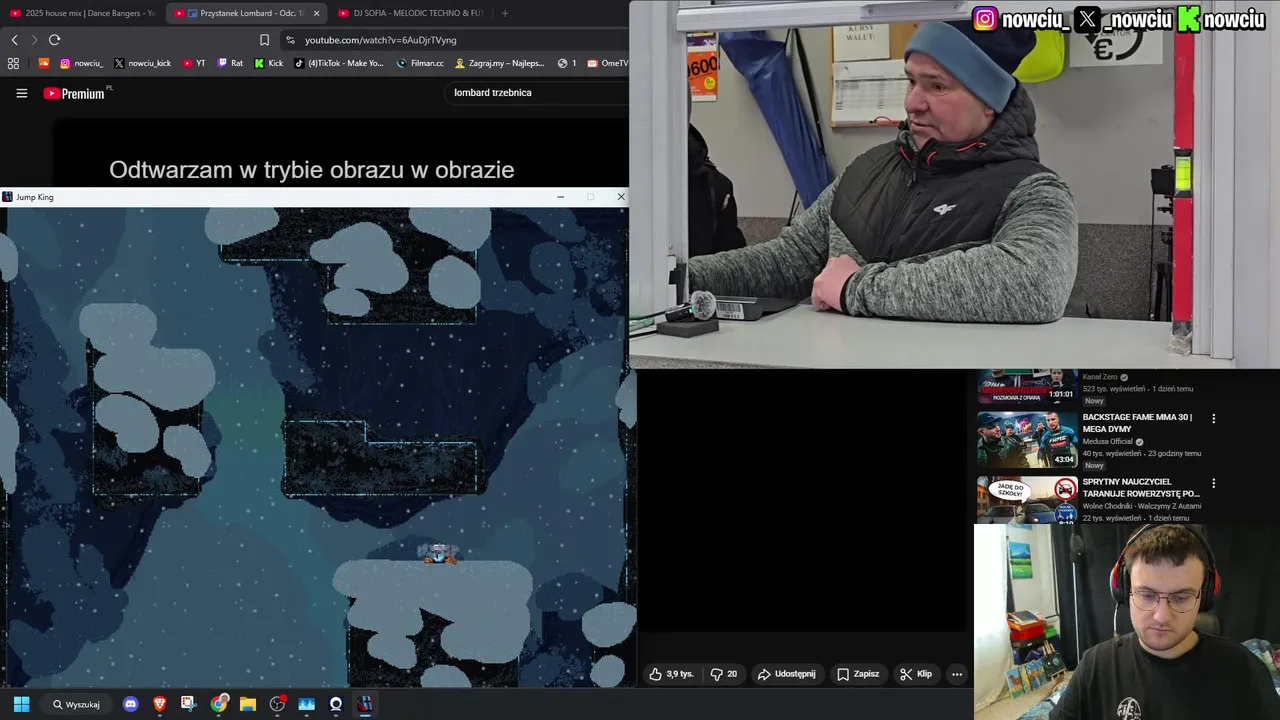Viewport: 1280px width, 720px height.
Task: Open options menu for SPRYTNY NAUCZYCIEL video
Action: pyautogui.click(x=1214, y=483)
